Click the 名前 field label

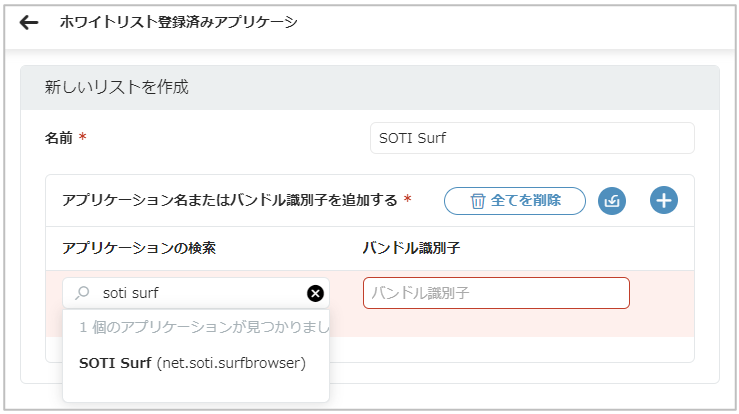[x=59, y=138]
